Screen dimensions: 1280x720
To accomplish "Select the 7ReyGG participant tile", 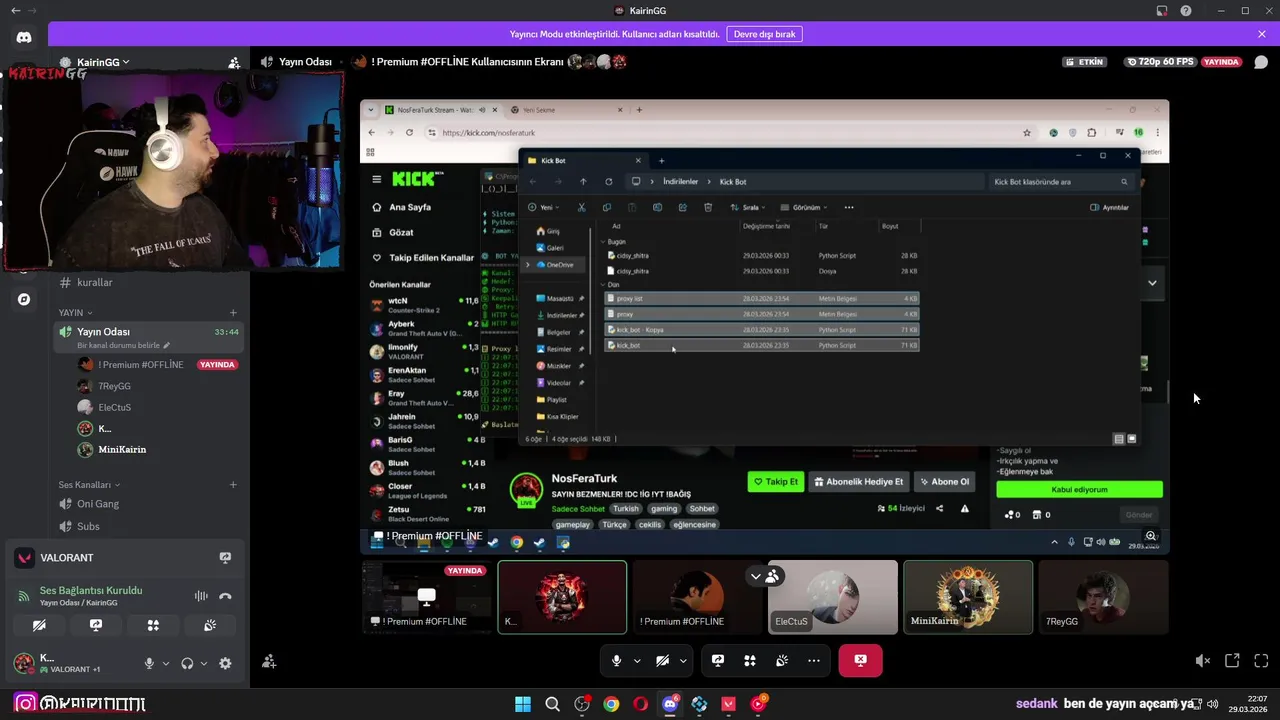I will (x=1103, y=597).
